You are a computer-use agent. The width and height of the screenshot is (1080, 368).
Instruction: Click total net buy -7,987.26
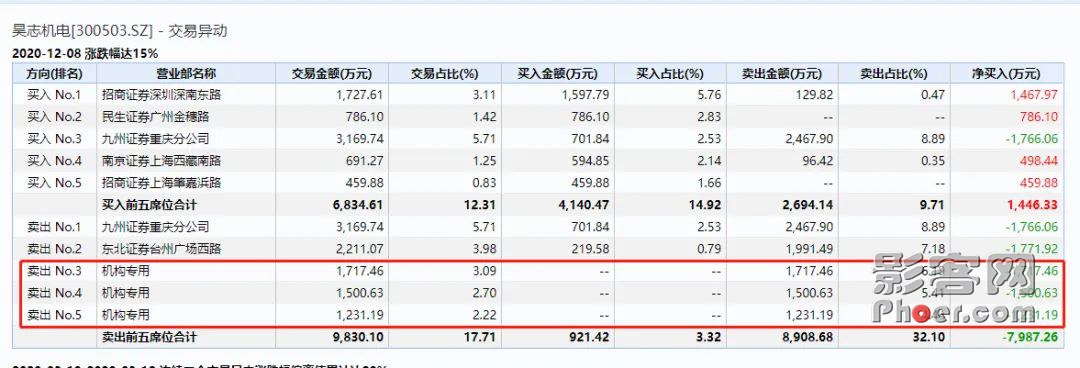tap(1031, 338)
